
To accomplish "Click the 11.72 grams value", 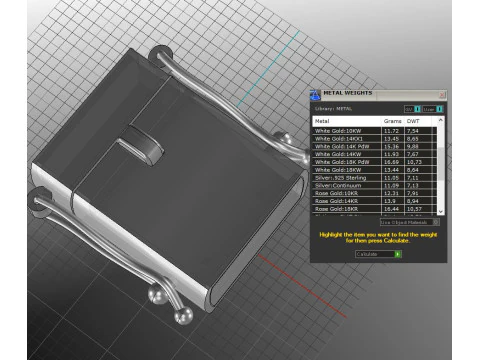I will pos(391,131).
